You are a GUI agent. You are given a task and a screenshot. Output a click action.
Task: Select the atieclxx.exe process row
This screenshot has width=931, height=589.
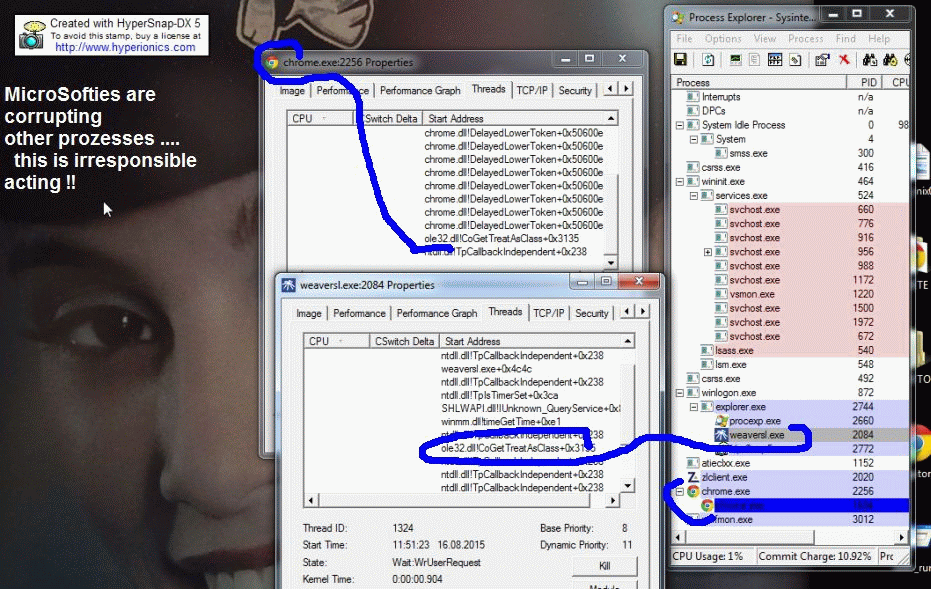point(791,463)
